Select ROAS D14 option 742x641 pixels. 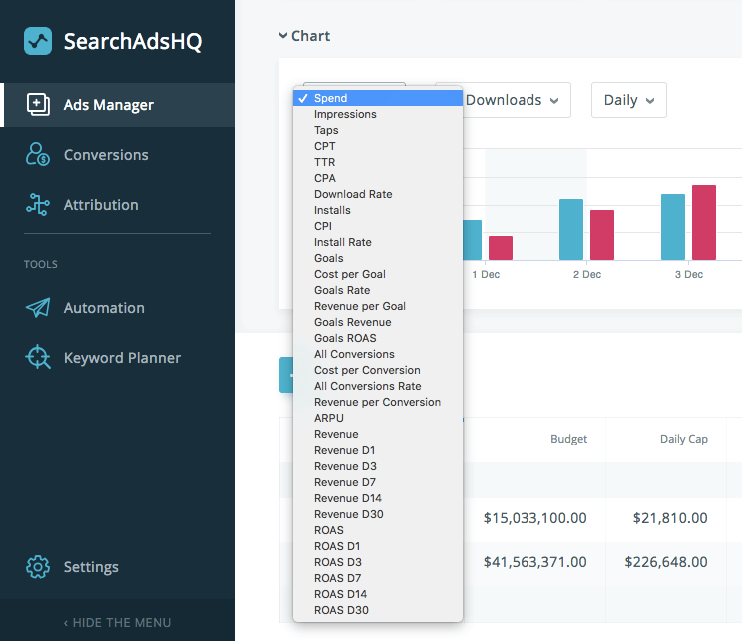tap(378, 594)
